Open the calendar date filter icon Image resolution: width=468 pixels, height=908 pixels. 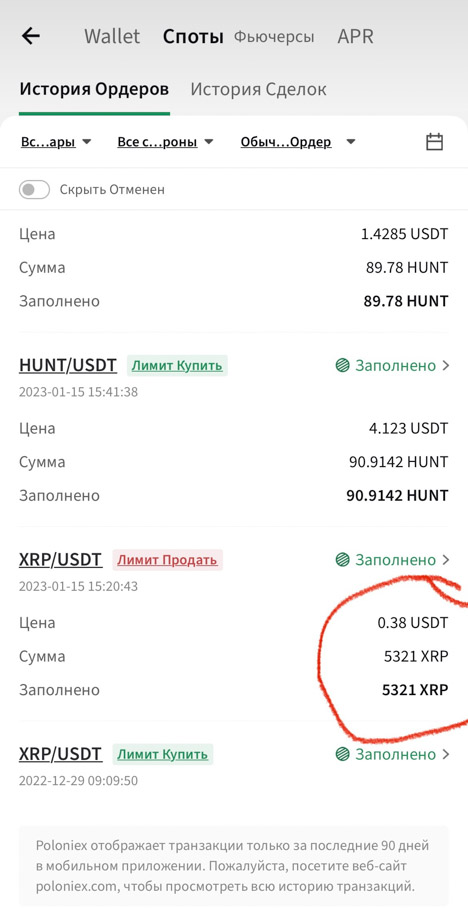point(434,142)
